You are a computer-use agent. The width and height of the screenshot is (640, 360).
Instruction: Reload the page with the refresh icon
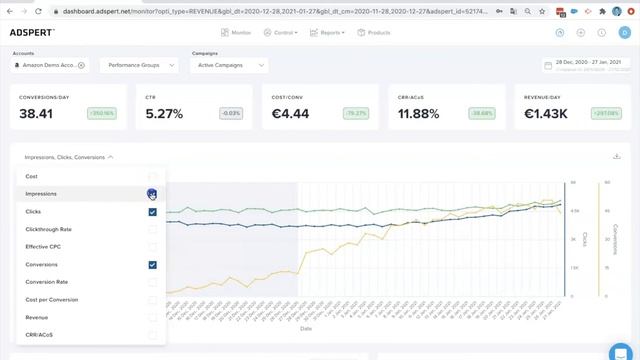point(38,11)
